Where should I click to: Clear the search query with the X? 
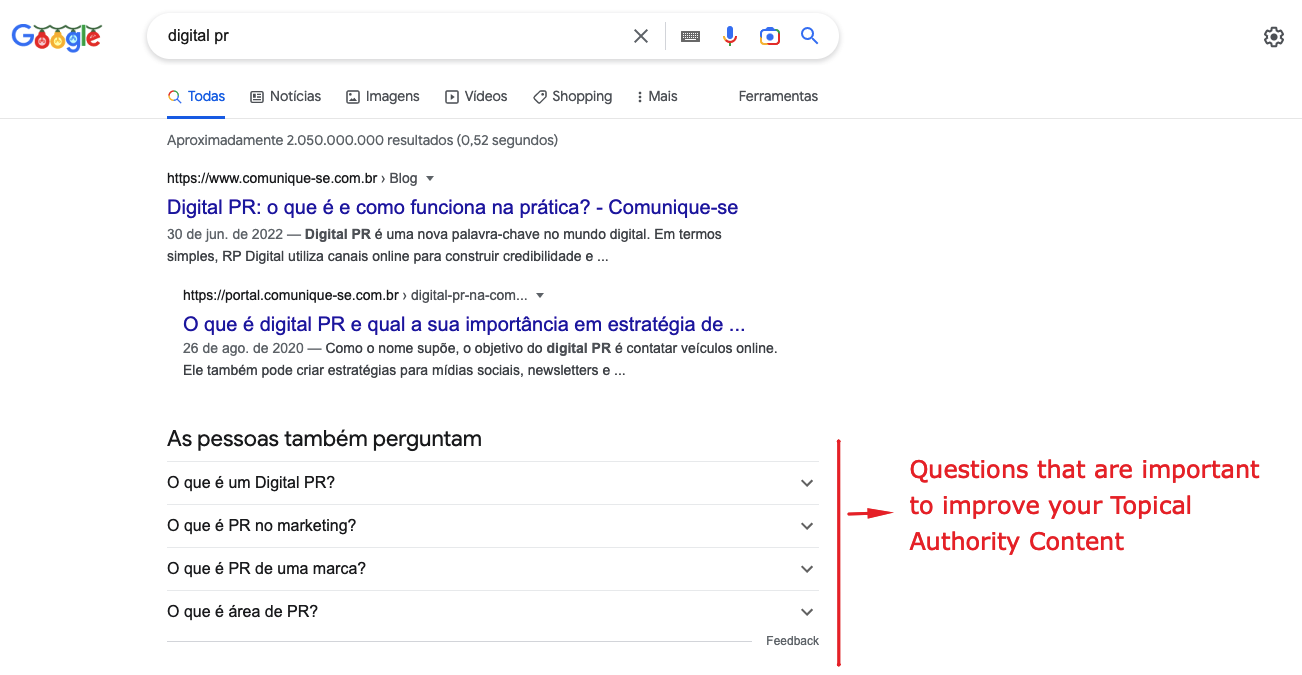tap(640, 35)
